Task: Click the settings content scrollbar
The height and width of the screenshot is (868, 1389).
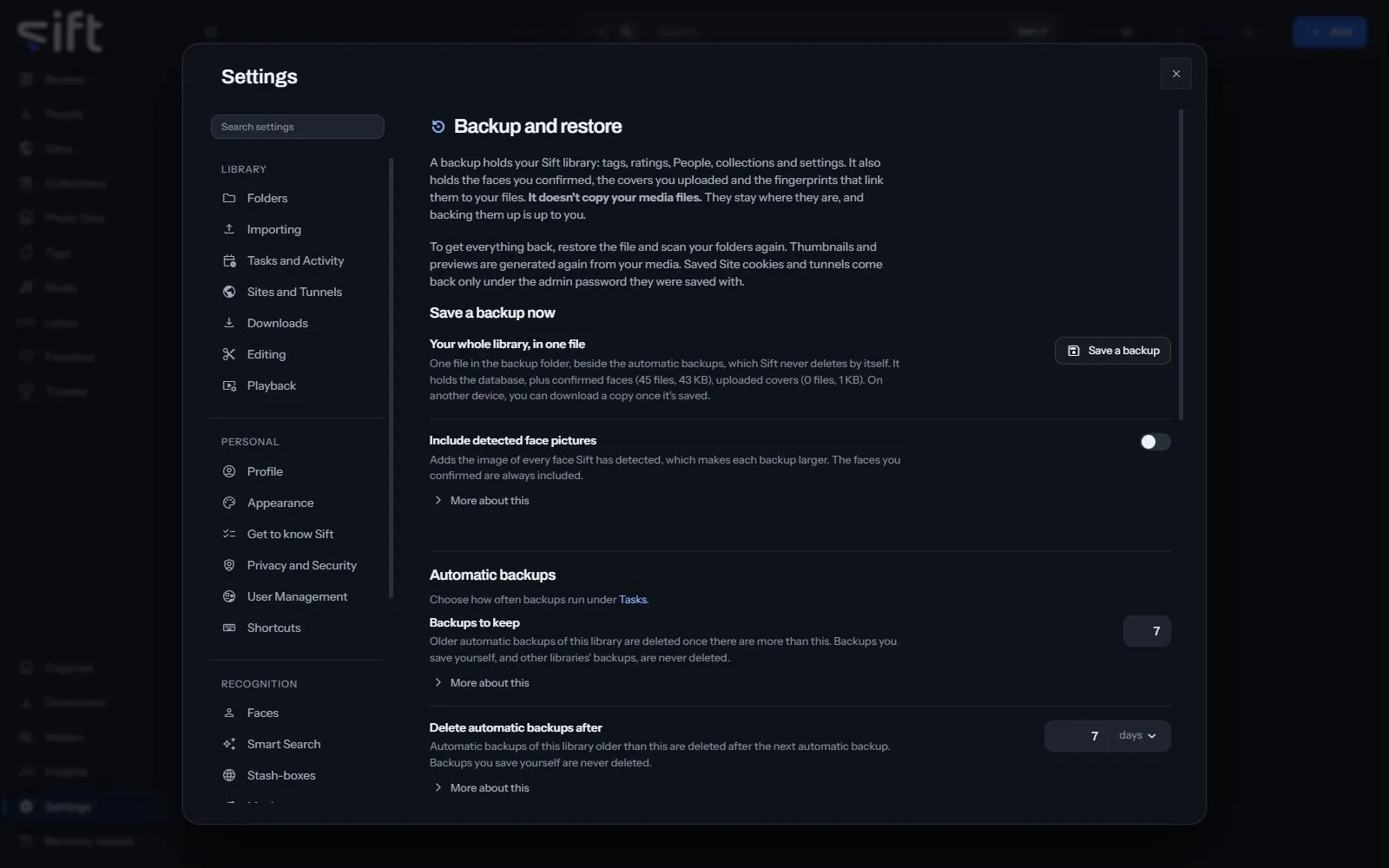Action: coord(1181,265)
